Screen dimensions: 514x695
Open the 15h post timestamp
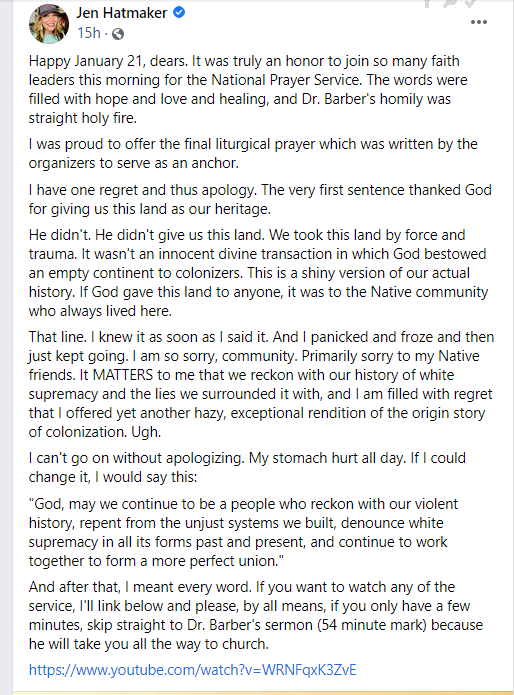(89, 33)
